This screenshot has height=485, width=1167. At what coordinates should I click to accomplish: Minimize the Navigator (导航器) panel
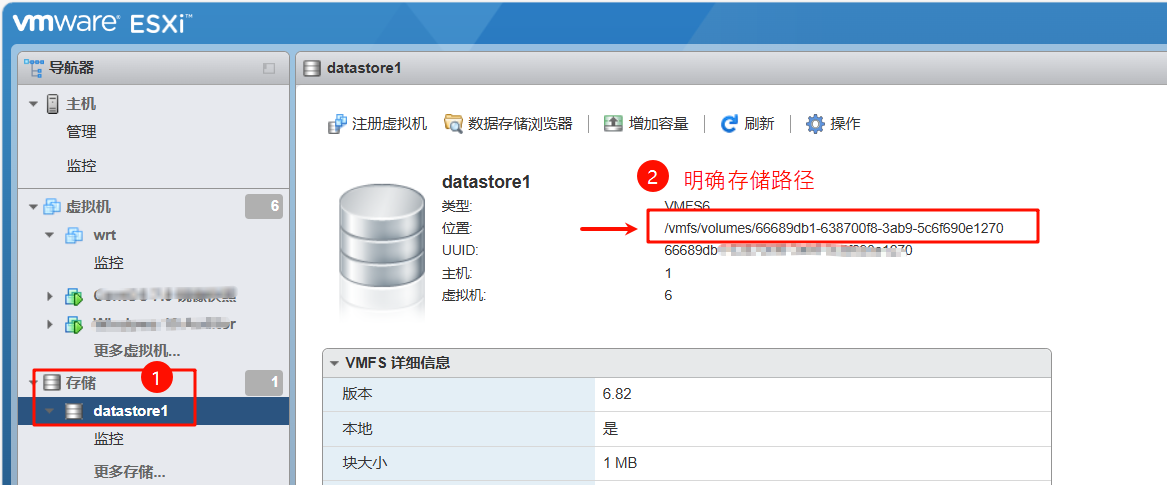point(269,69)
